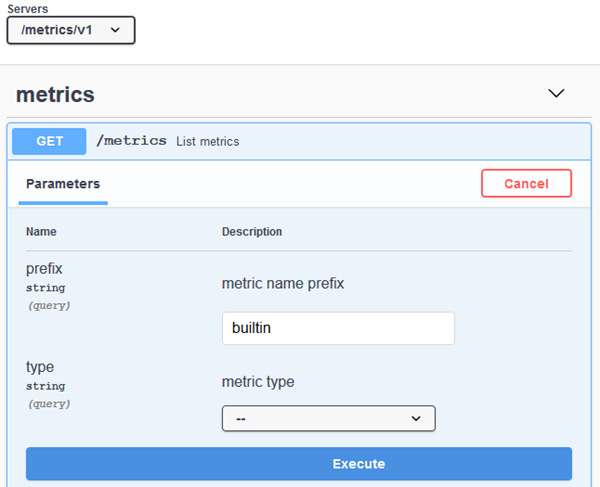The image size is (600, 487).
Task: Click the metrics section heading
Action: point(55,95)
